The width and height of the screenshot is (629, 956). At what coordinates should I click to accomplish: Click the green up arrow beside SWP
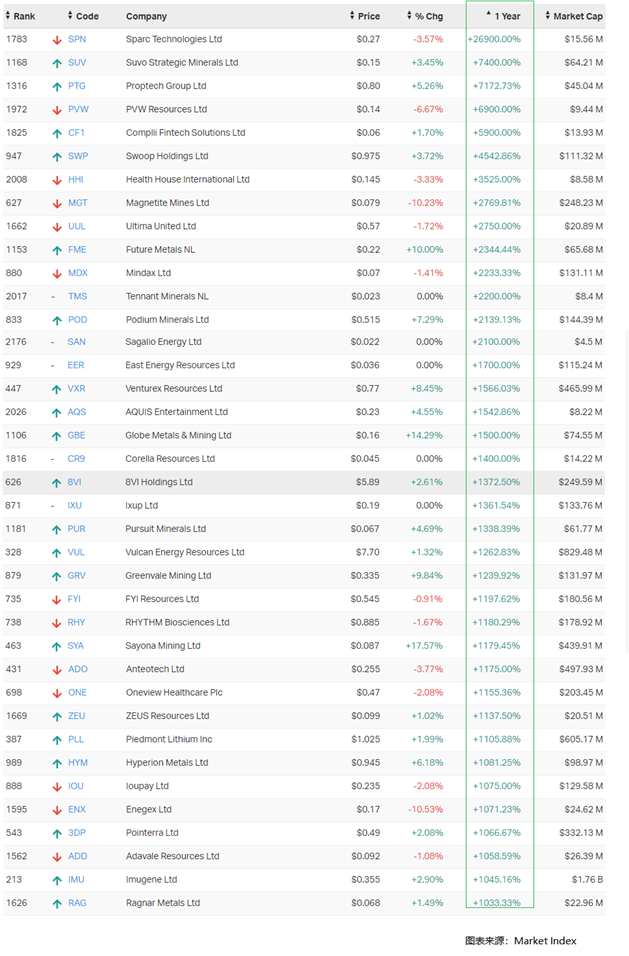coord(57,157)
